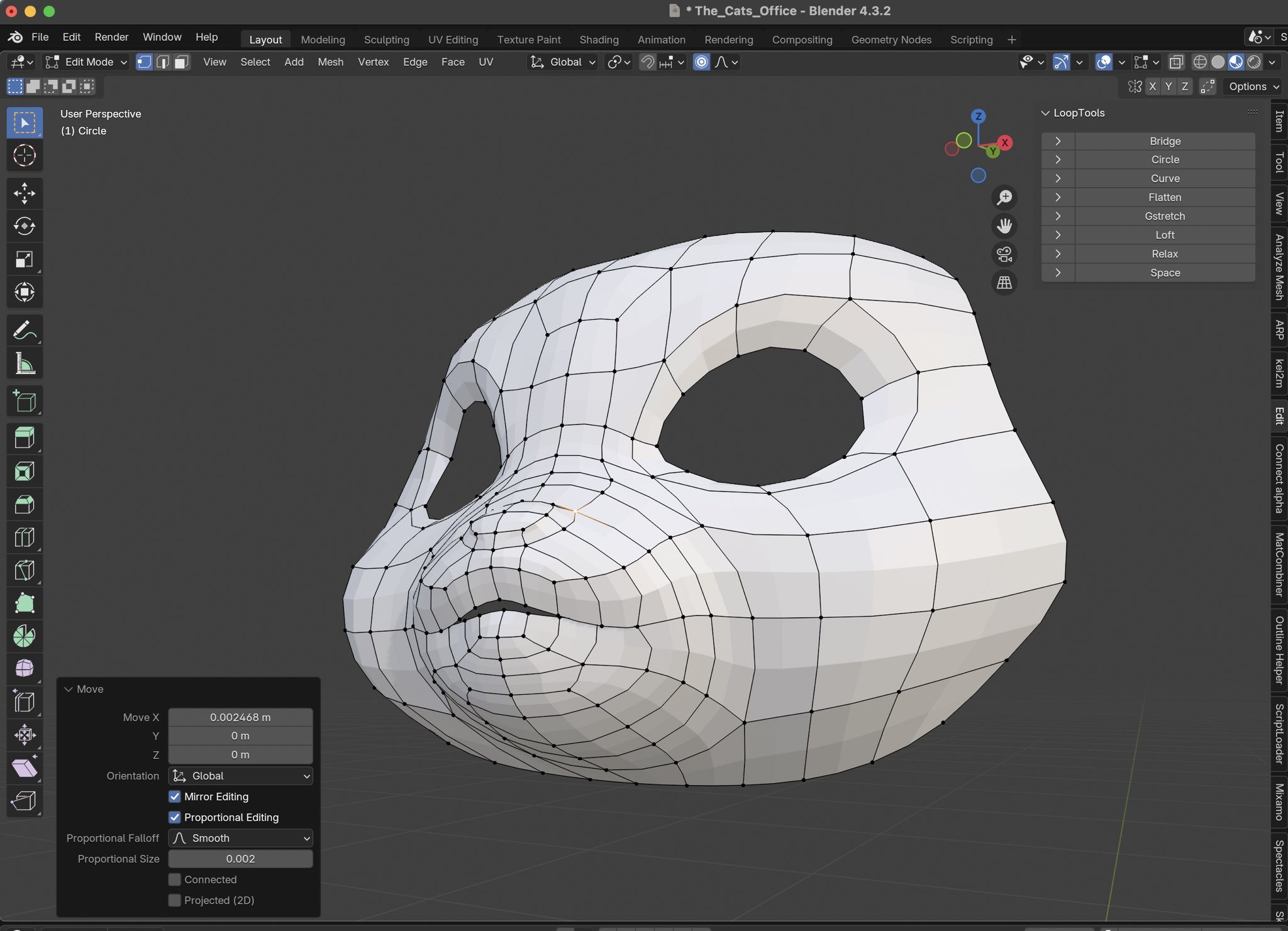Click the viewport zoom magnifier icon
The image size is (1288, 931).
tap(1004, 197)
